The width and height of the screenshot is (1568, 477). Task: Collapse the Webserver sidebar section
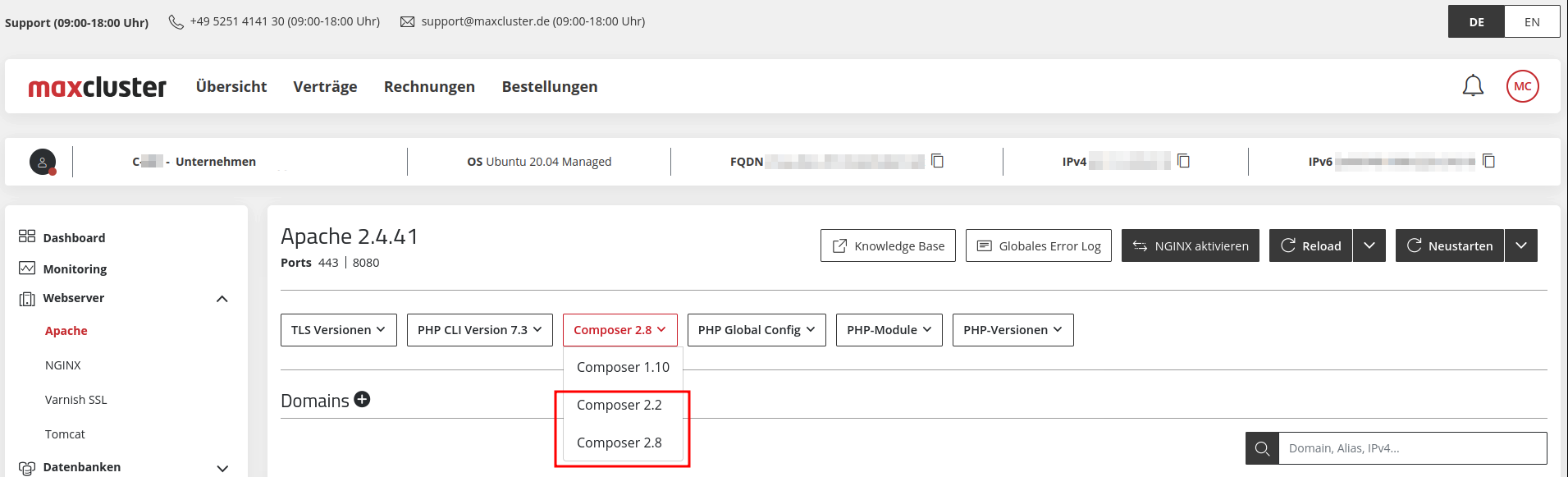(x=222, y=299)
